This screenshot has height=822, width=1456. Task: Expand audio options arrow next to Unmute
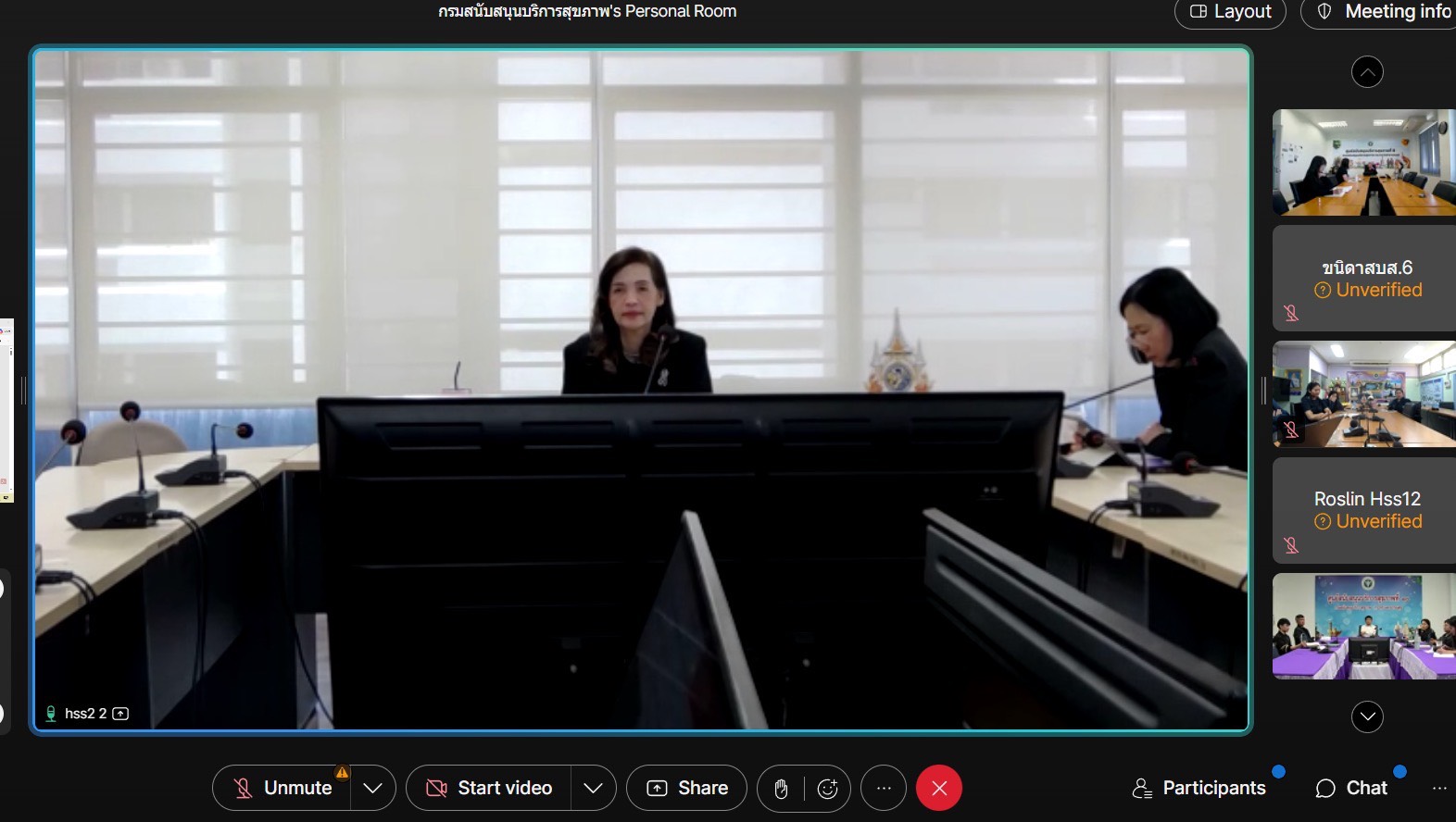[x=372, y=789]
